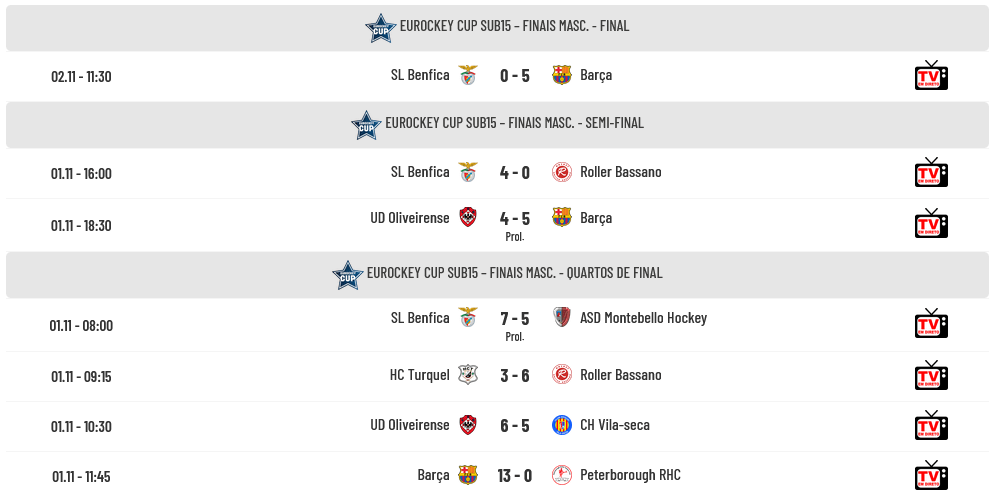Select the Eurockey Cup Sub15 Final header

(514, 26)
